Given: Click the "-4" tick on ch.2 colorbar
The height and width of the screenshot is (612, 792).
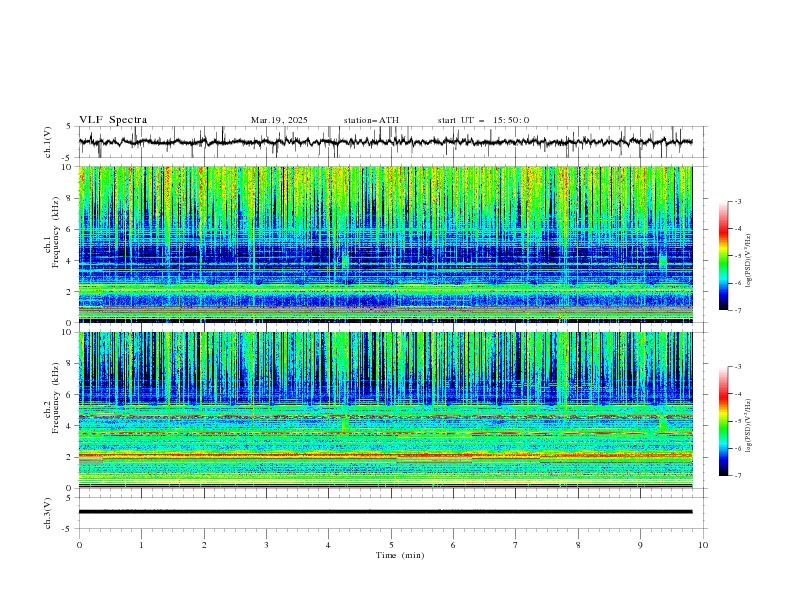Looking at the screenshot, I should pyautogui.click(x=738, y=394).
